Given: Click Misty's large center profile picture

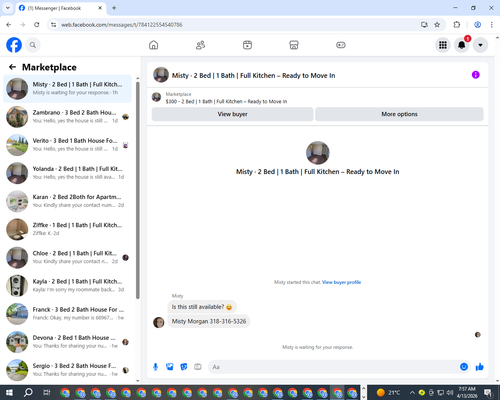Looking at the screenshot, I should click(x=318, y=153).
